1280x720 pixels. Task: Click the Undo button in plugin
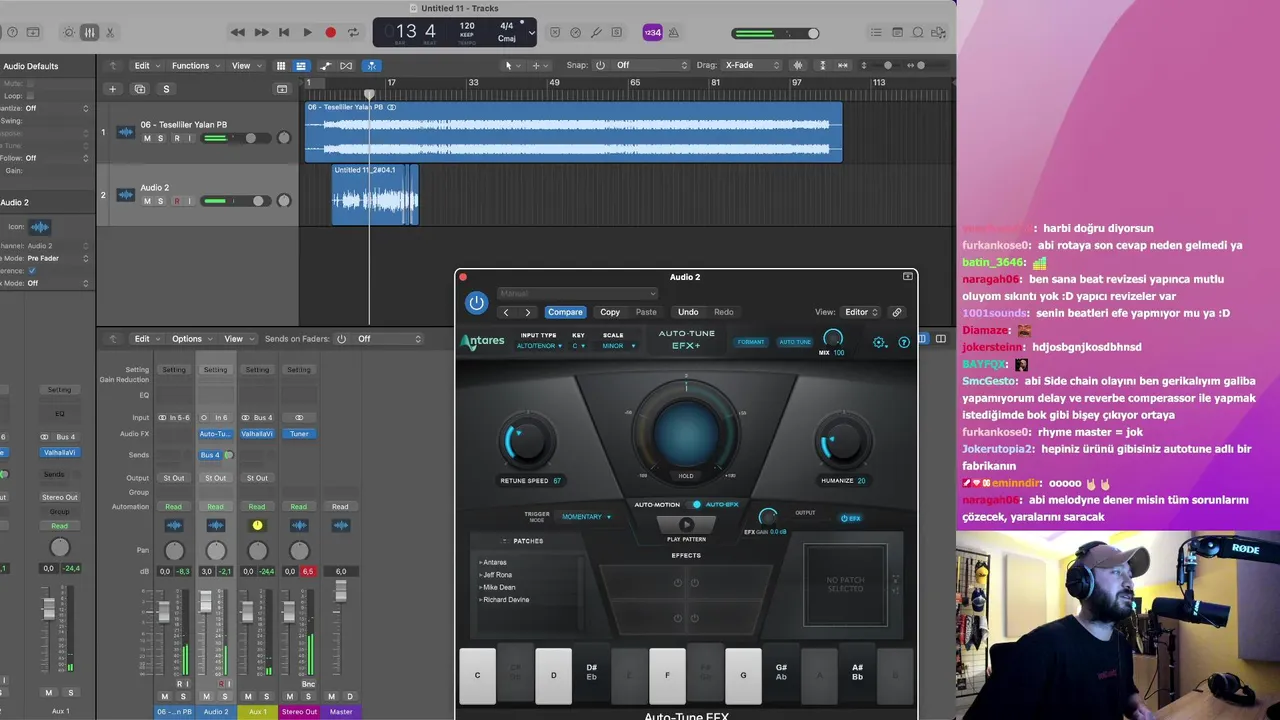tap(688, 312)
